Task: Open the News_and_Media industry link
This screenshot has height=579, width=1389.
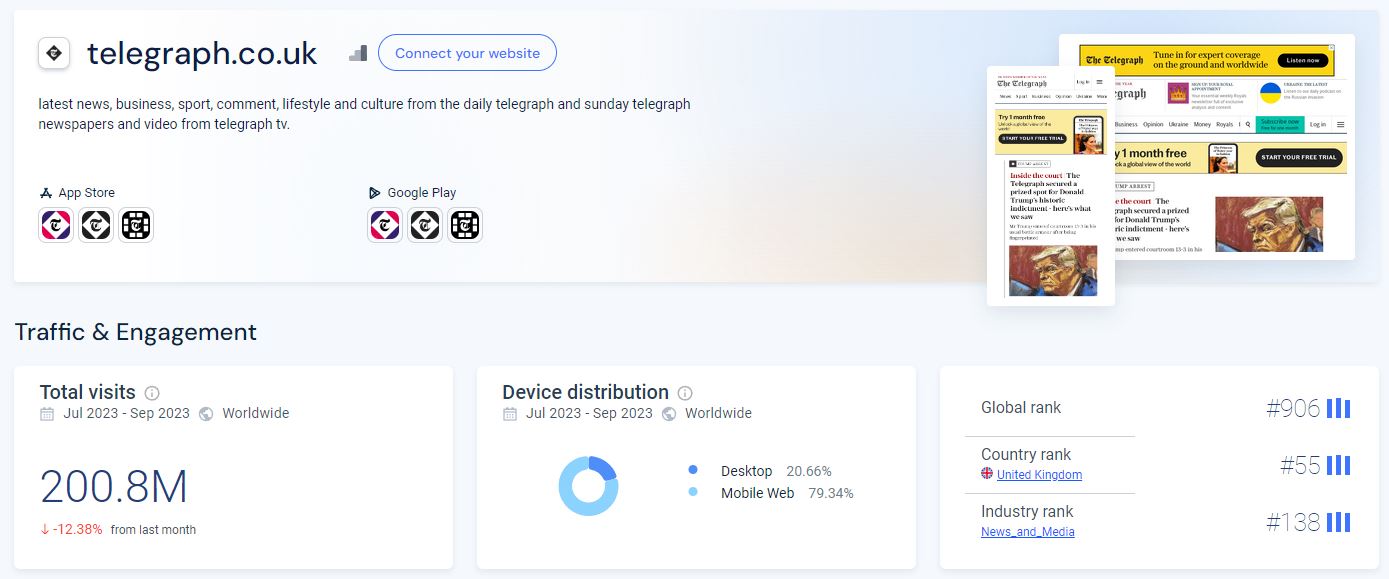Action: tap(1028, 532)
